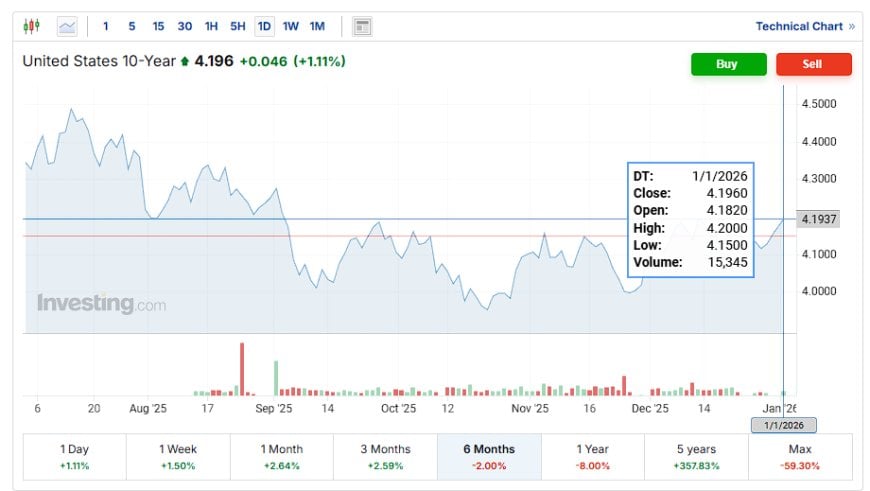
Task: Select the 5H interval
Action: pyautogui.click(x=237, y=26)
